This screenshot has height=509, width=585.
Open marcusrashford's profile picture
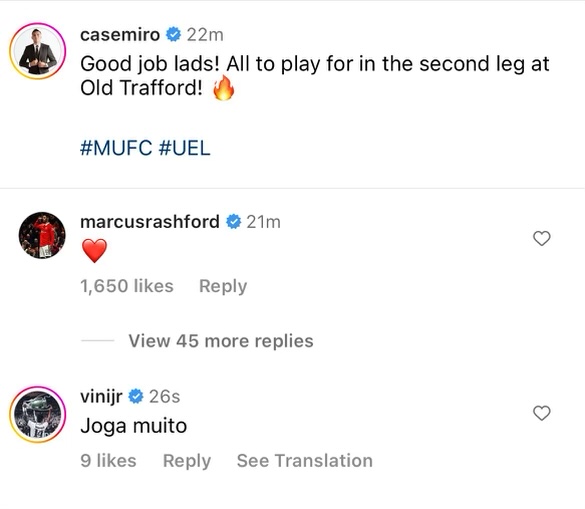(42, 235)
